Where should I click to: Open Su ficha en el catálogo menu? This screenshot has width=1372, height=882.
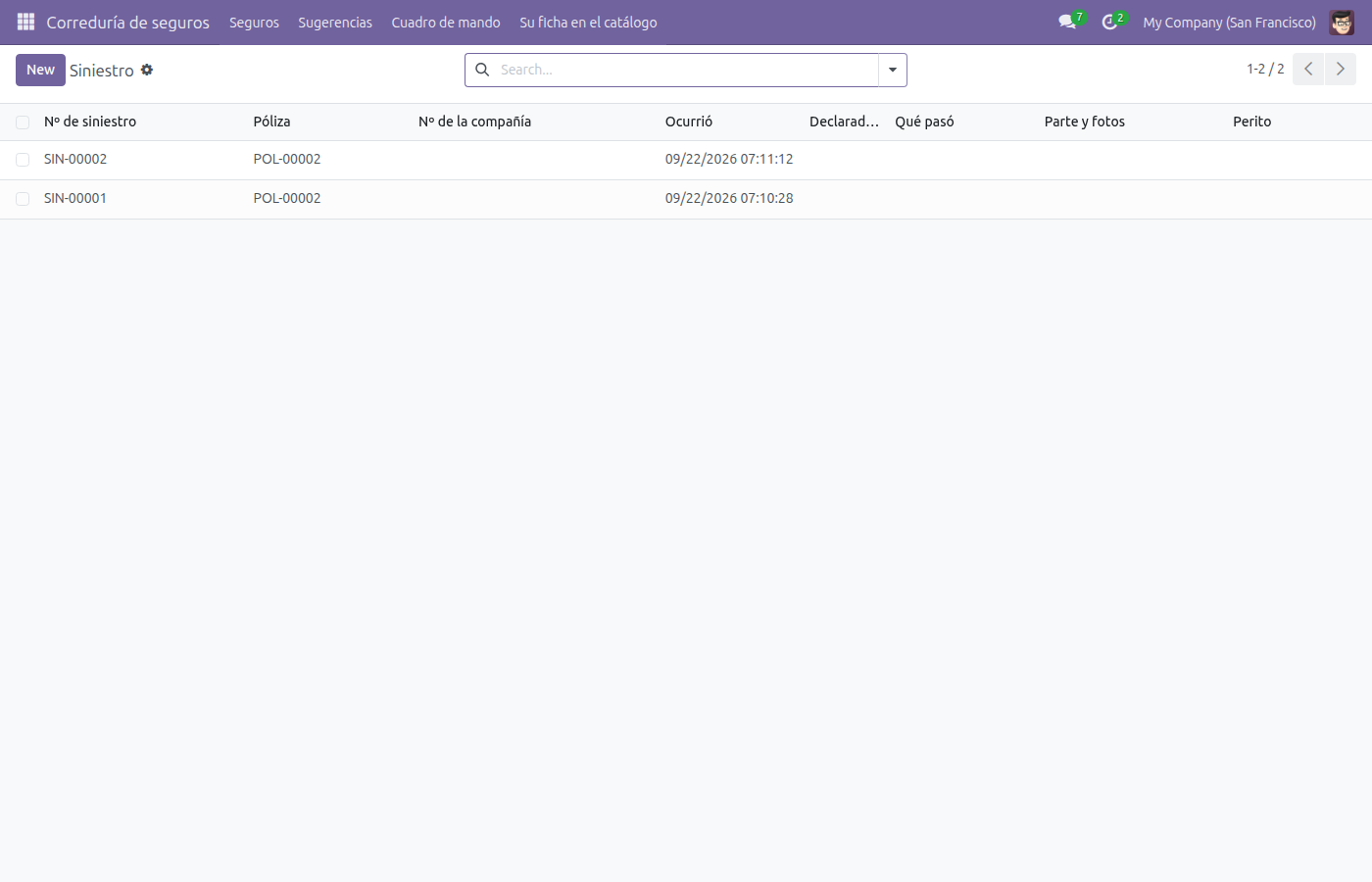[x=588, y=22]
